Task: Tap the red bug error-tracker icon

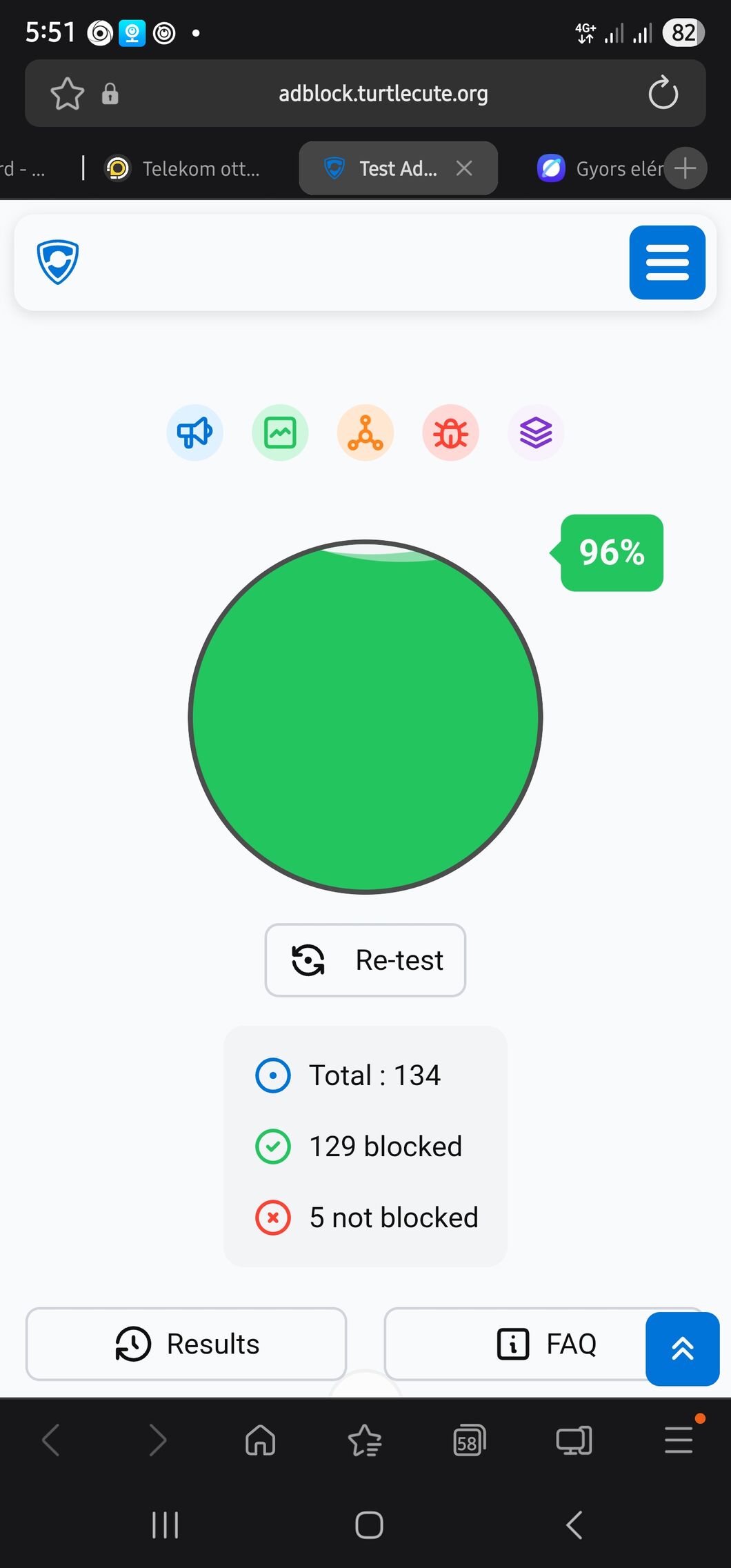Action: point(450,433)
